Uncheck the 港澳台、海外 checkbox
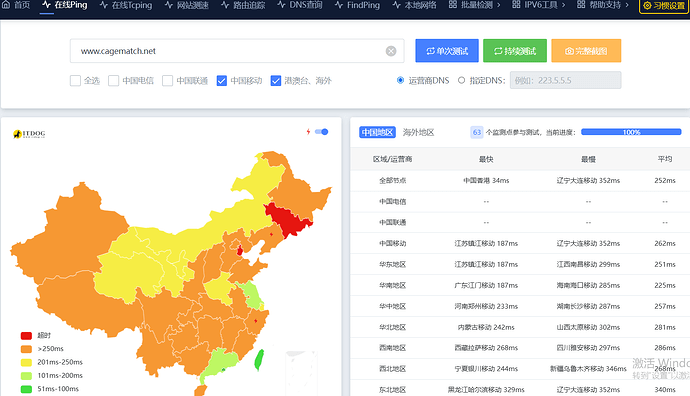Screen dimensions: 690x396 click(x=275, y=81)
